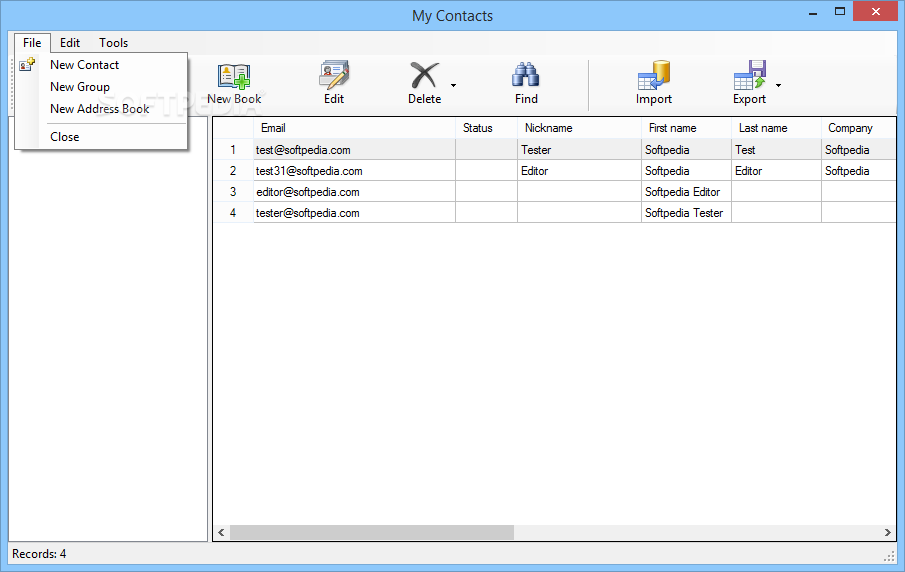Click the Tester nickname cell

point(579,149)
